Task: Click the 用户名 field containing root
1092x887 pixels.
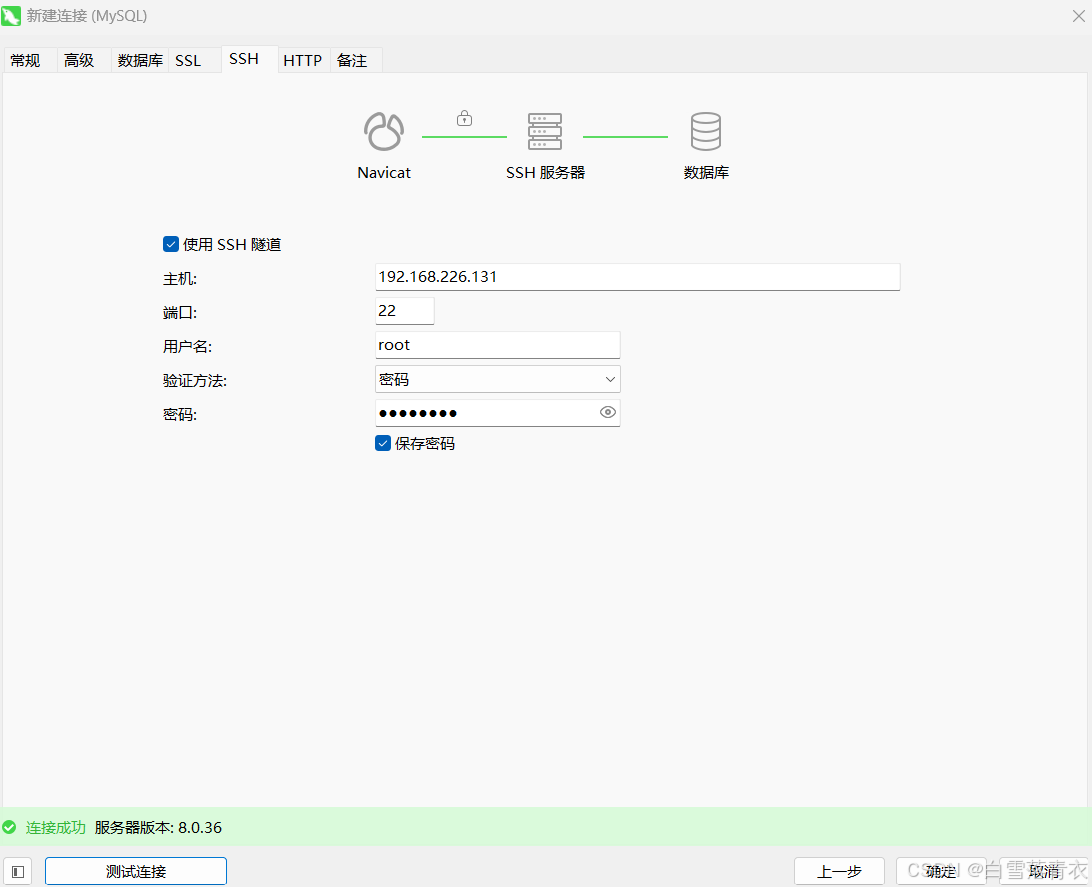Action: tap(497, 345)
